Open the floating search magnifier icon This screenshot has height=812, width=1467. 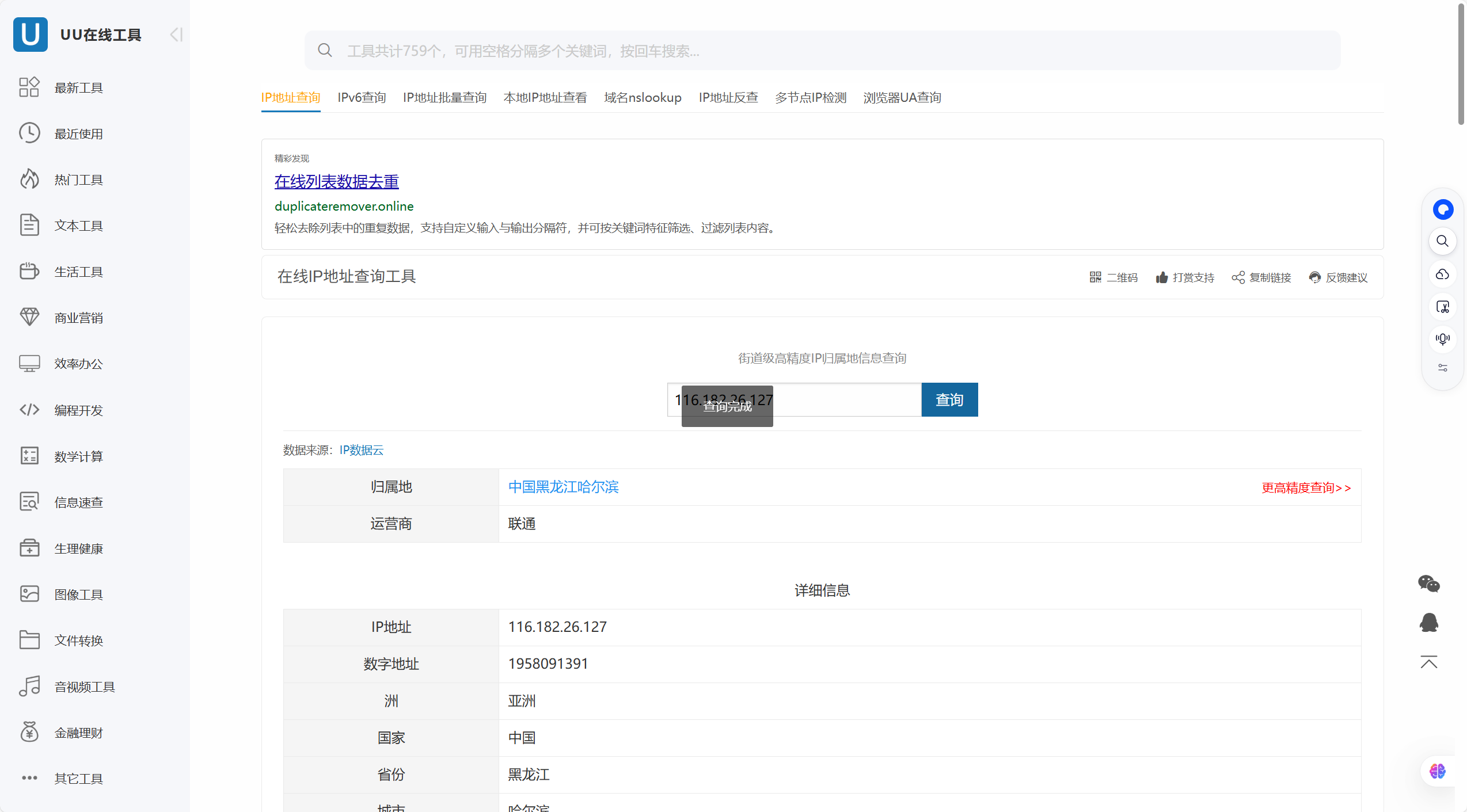pyautogui.click(x=1442, y=241)
